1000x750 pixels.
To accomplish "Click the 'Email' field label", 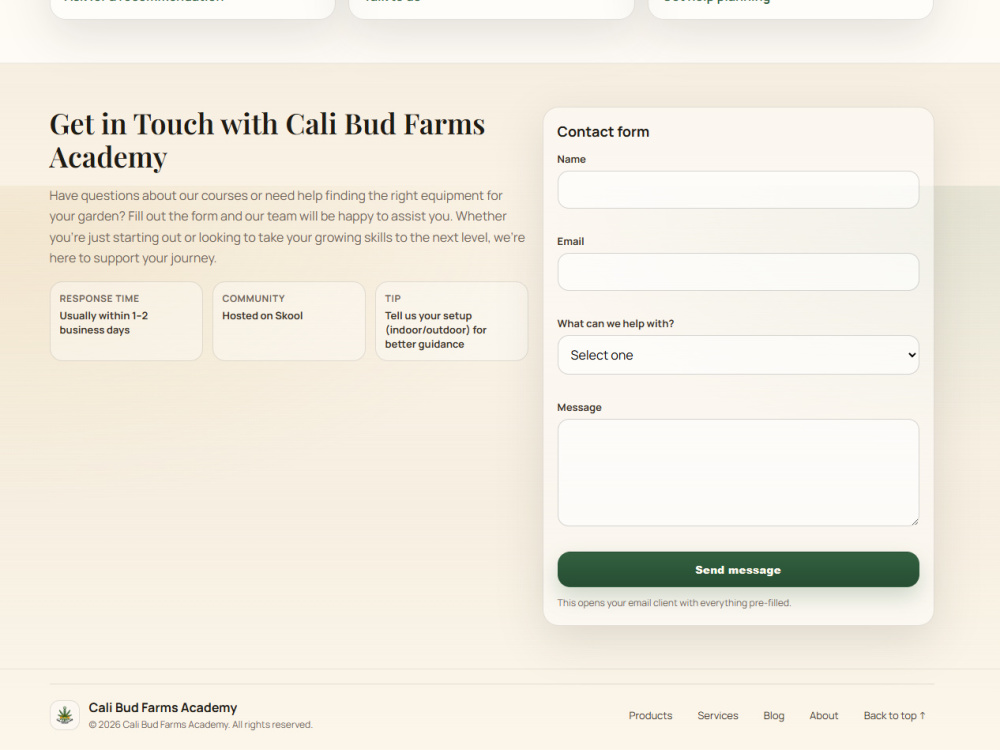I will pyautogui.click(x=570, y=241).
